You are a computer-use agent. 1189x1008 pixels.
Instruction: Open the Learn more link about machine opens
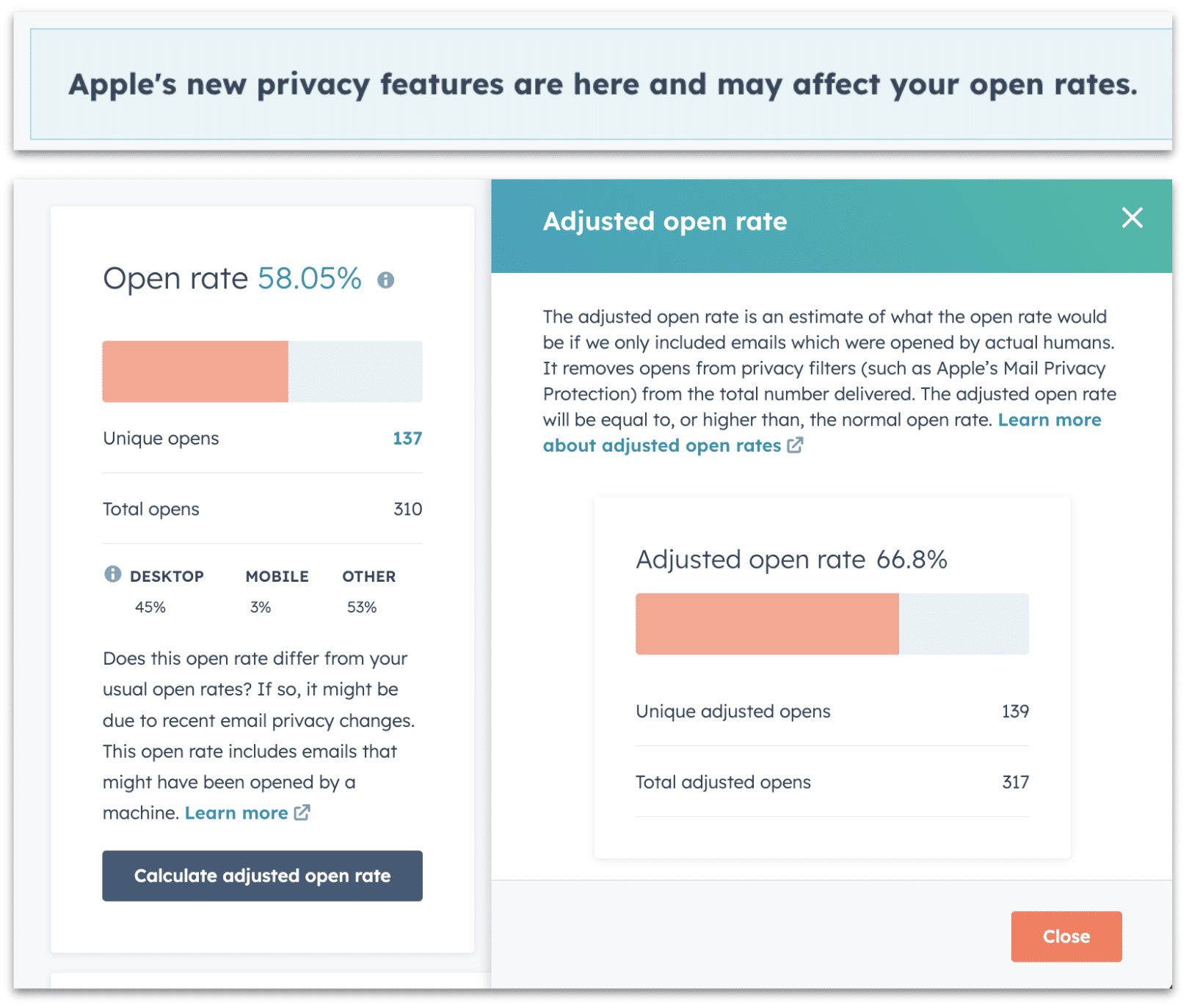[236, 813]
